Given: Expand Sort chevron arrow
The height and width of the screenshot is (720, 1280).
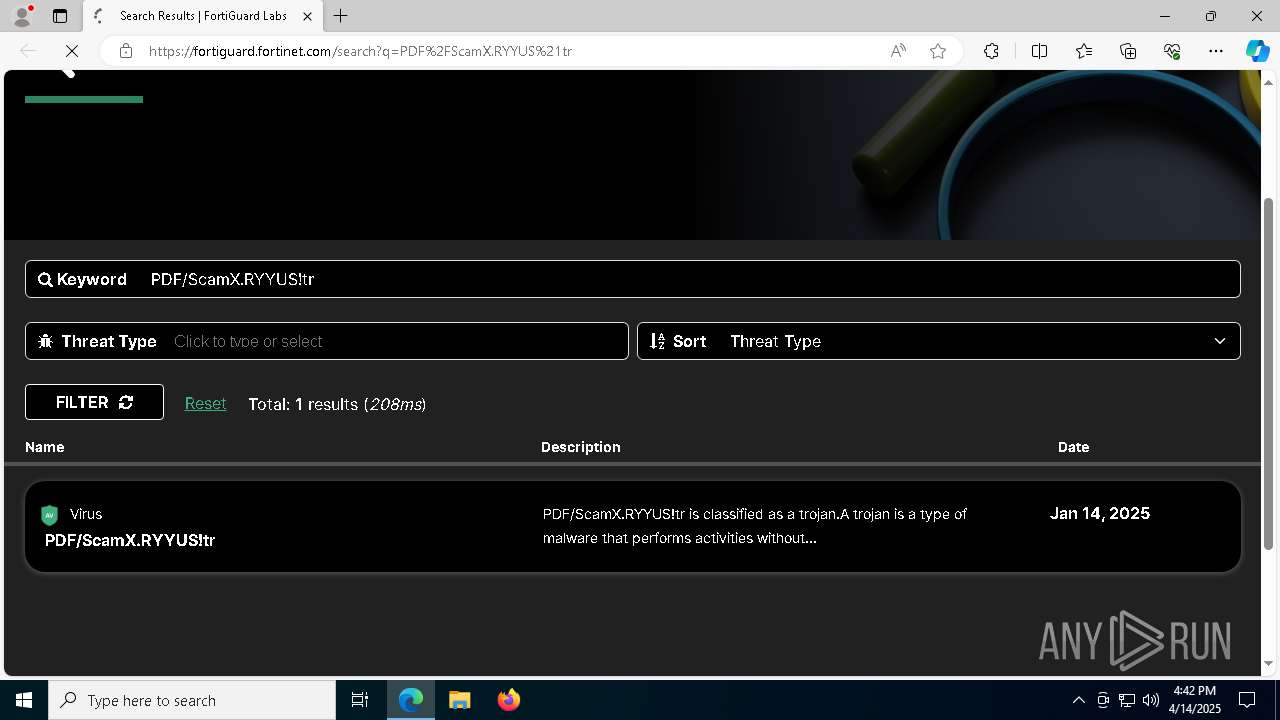Looking at the screenshot, I should click(x=1220, y=341).
